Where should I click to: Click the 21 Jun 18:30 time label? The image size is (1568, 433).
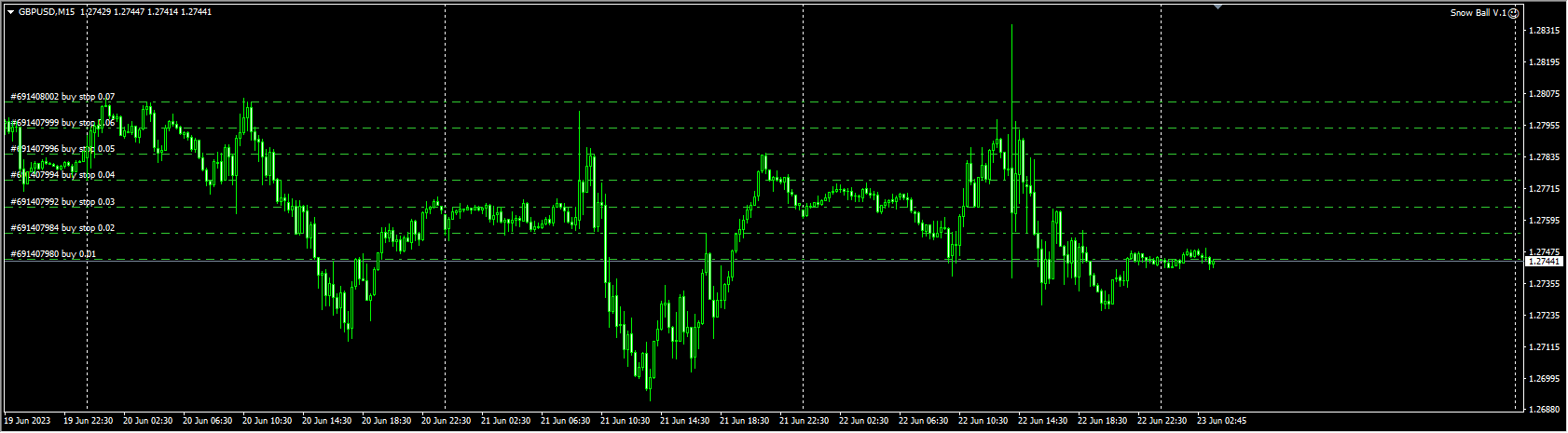point(745,421)
